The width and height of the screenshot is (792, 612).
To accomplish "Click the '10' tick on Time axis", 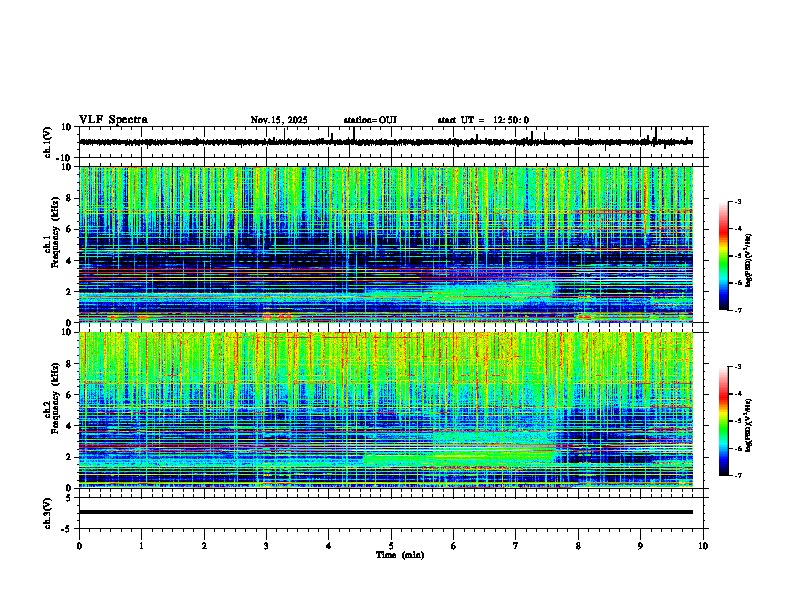I will pos(703,546).
